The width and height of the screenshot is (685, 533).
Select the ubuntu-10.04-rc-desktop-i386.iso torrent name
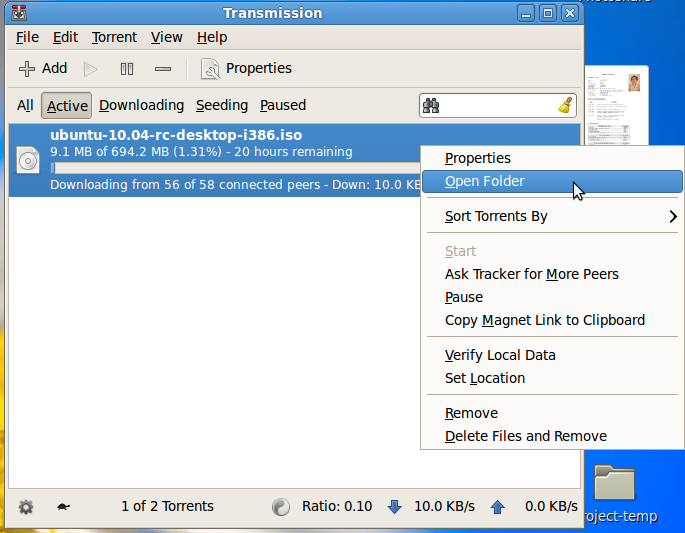tap(176, 135)
